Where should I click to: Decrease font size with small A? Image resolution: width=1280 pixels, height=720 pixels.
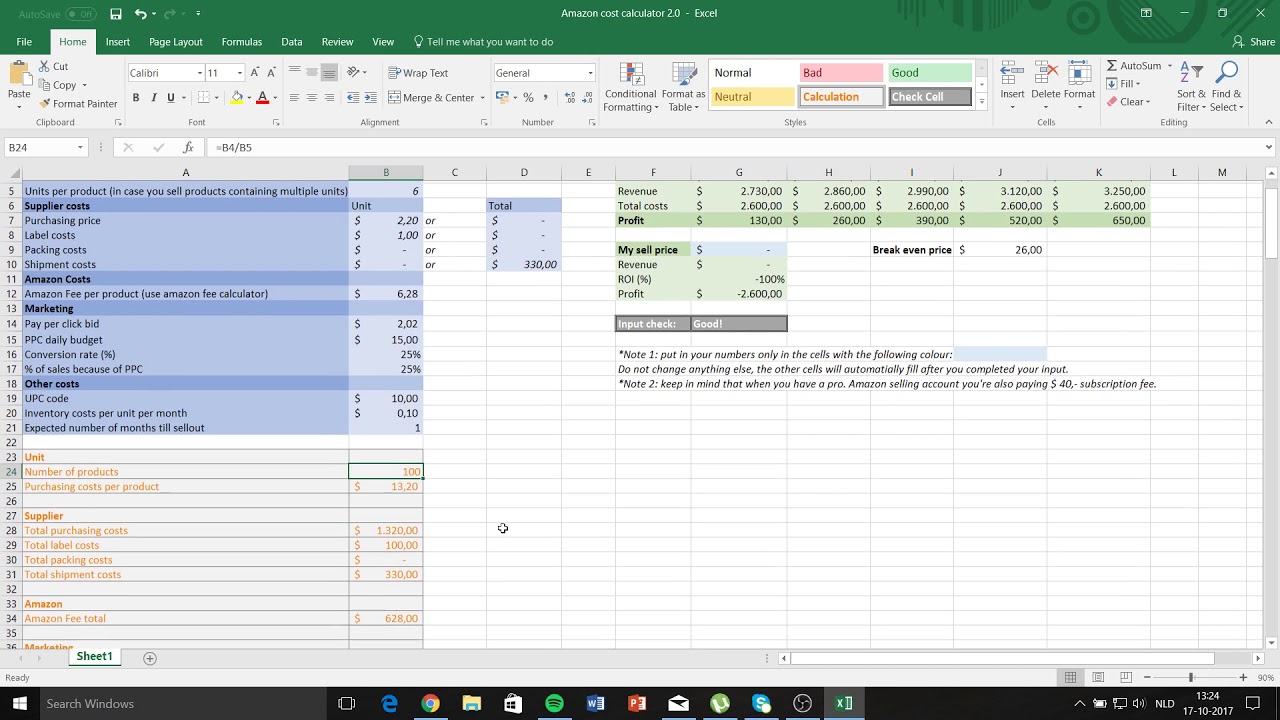272,72
